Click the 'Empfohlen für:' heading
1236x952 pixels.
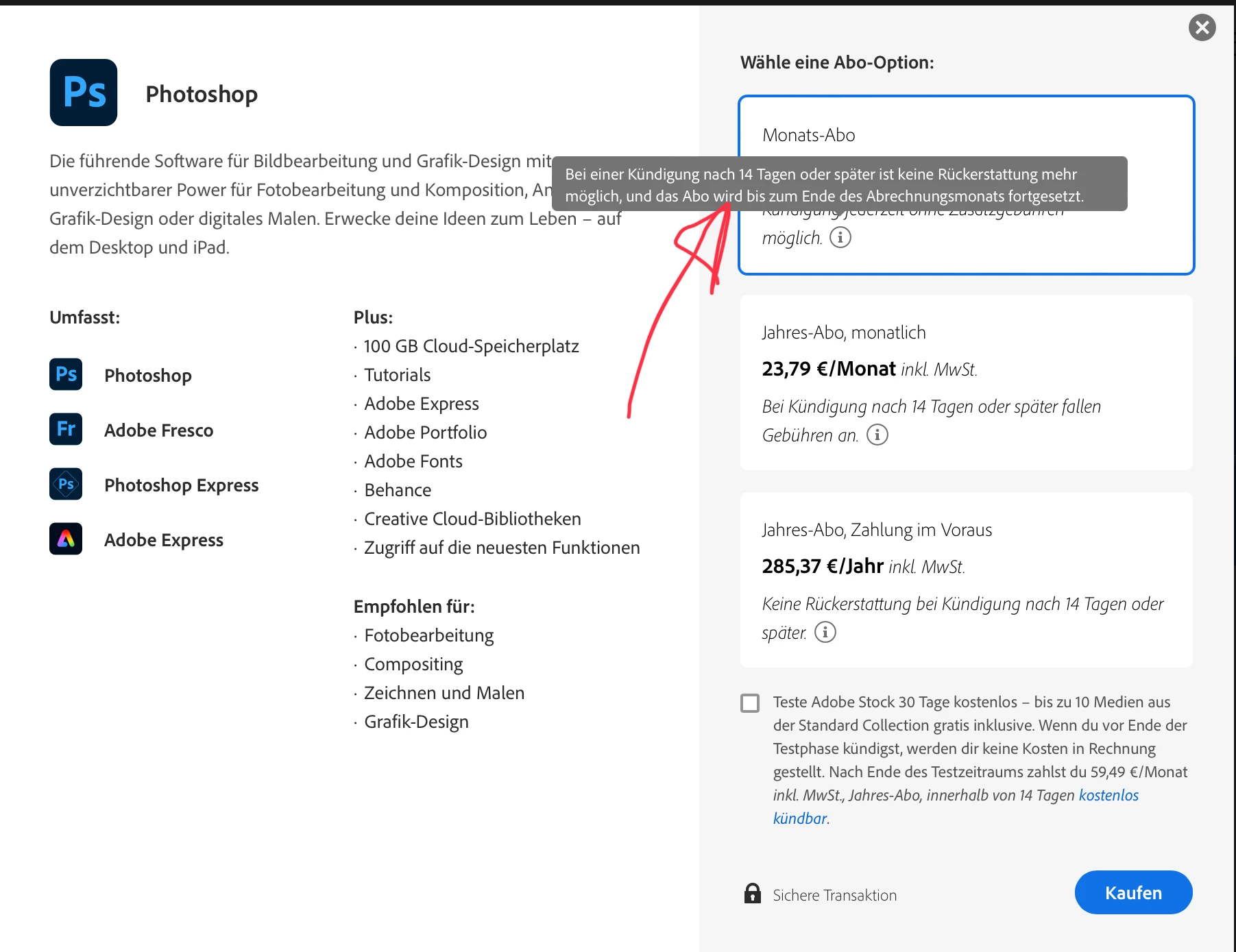414,607
